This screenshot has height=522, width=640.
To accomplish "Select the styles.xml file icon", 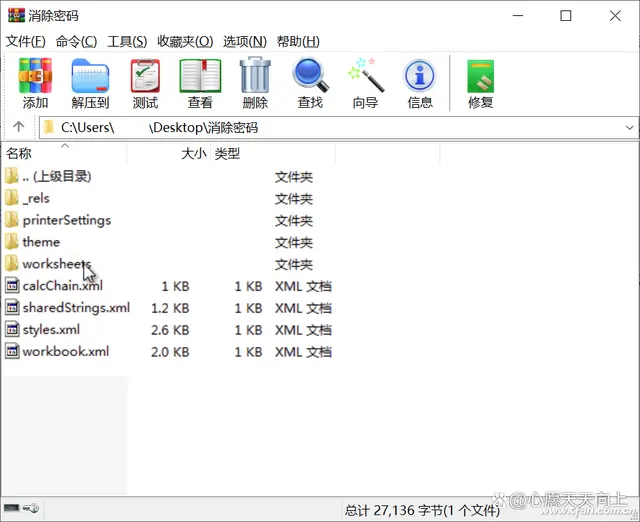I will point(12,329).
